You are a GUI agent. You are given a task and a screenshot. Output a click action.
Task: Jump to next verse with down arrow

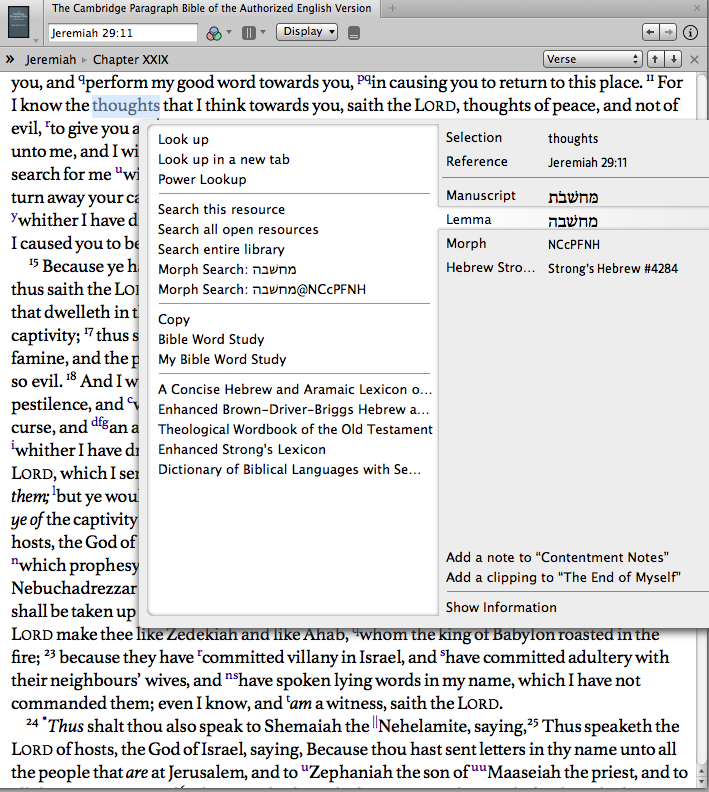coord(674,59)
